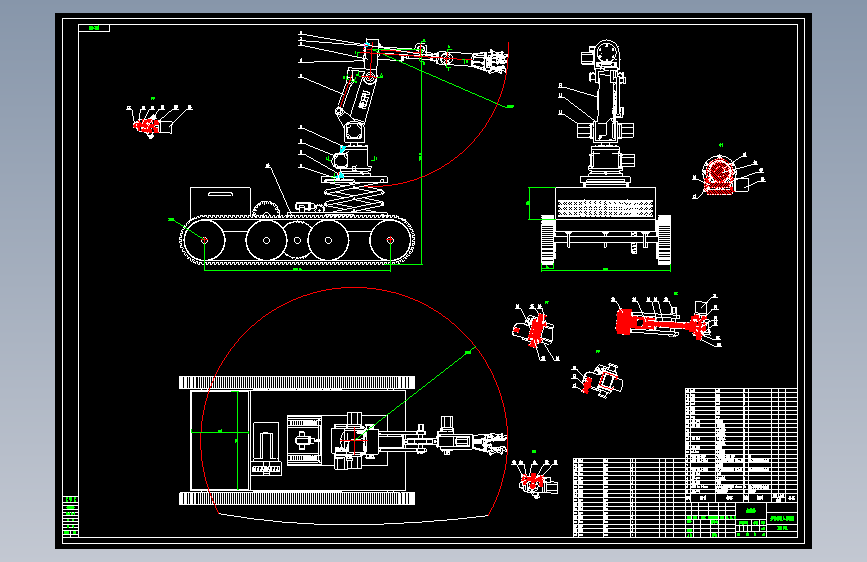
Task: Pick the long red shaft section detail view
Action: (x=664, y=322)
